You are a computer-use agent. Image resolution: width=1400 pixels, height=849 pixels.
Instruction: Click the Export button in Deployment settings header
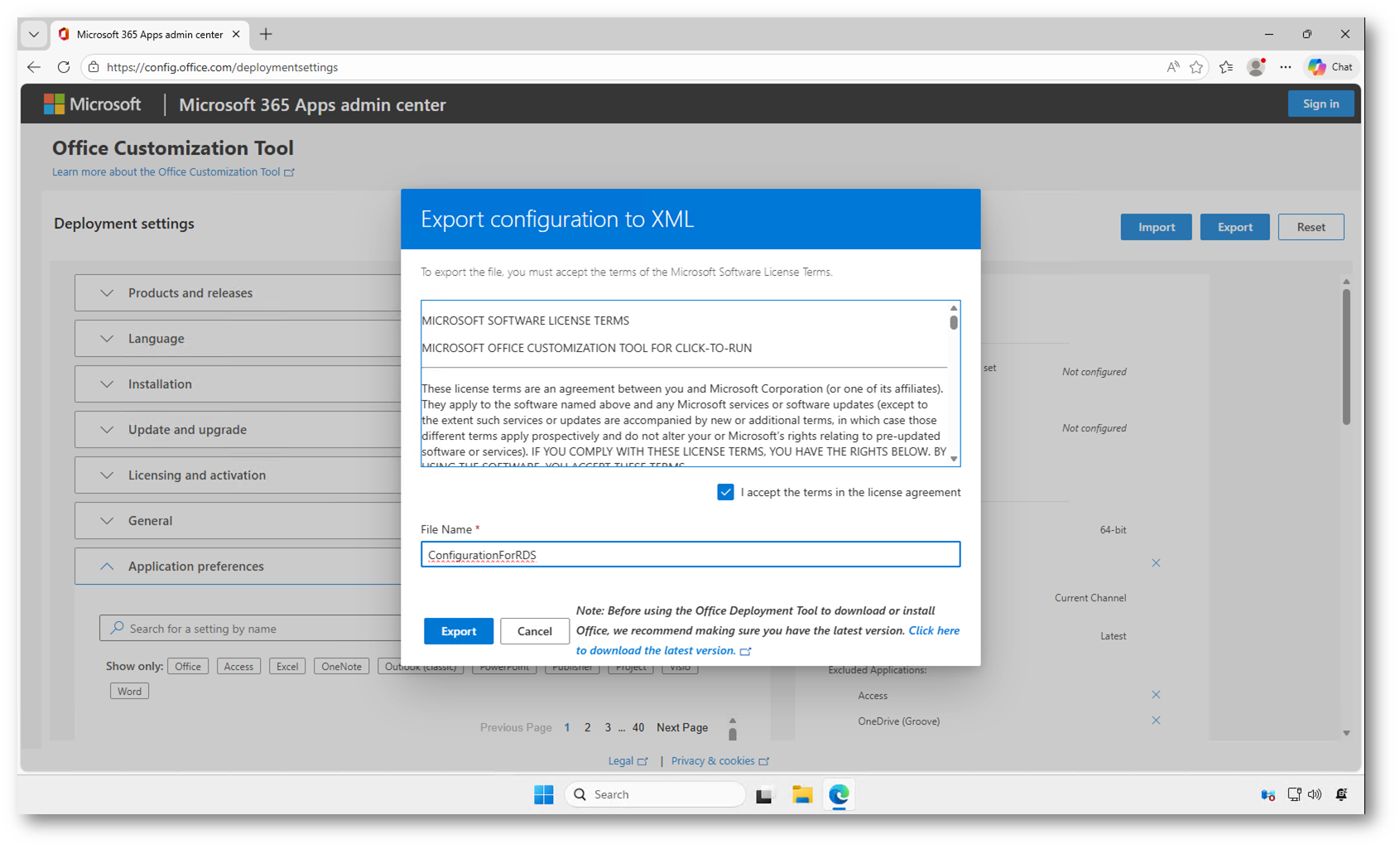pos(1235,227)
